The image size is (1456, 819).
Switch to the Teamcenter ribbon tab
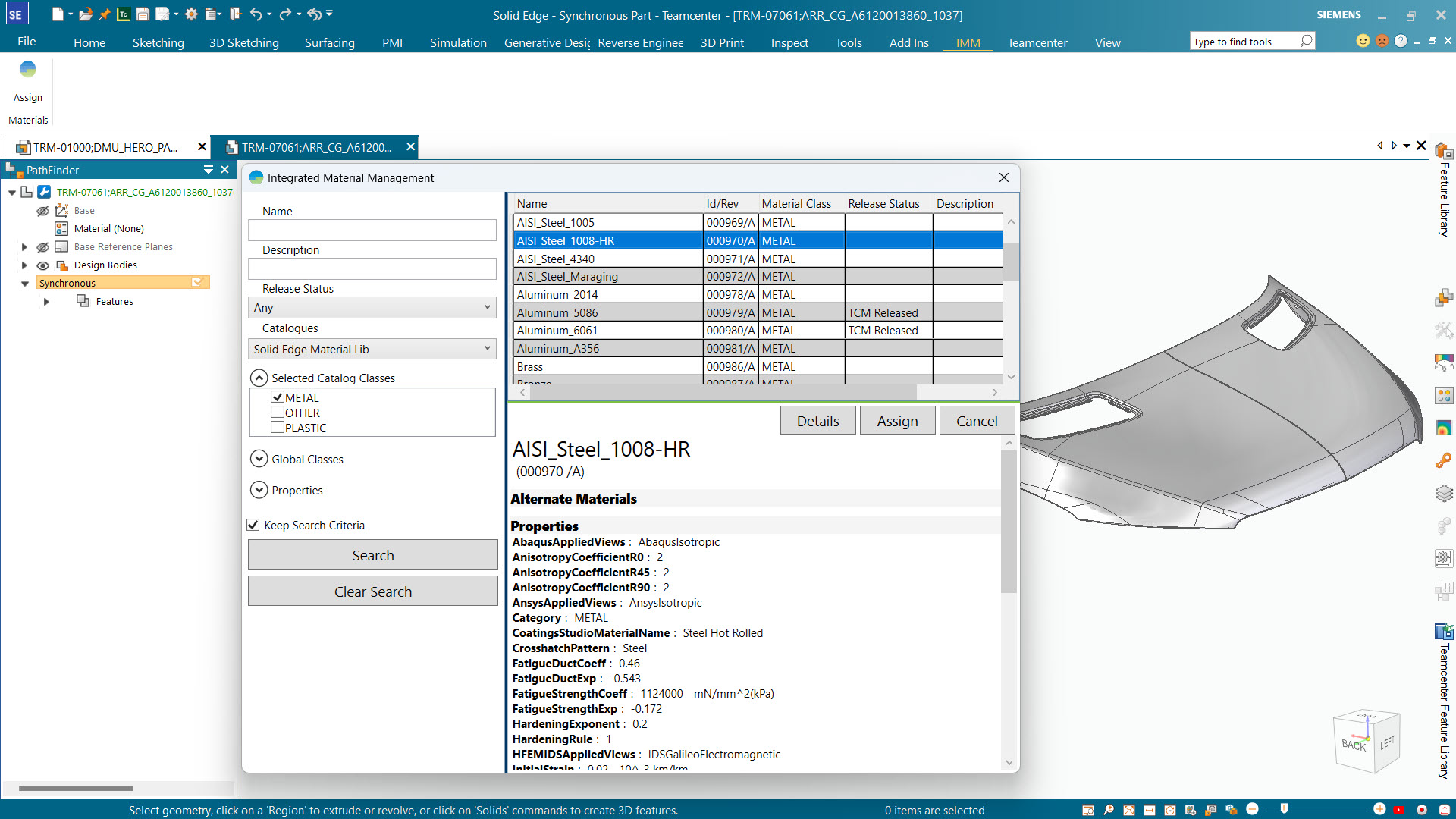pyautogui.click(x=1037, y=42)
